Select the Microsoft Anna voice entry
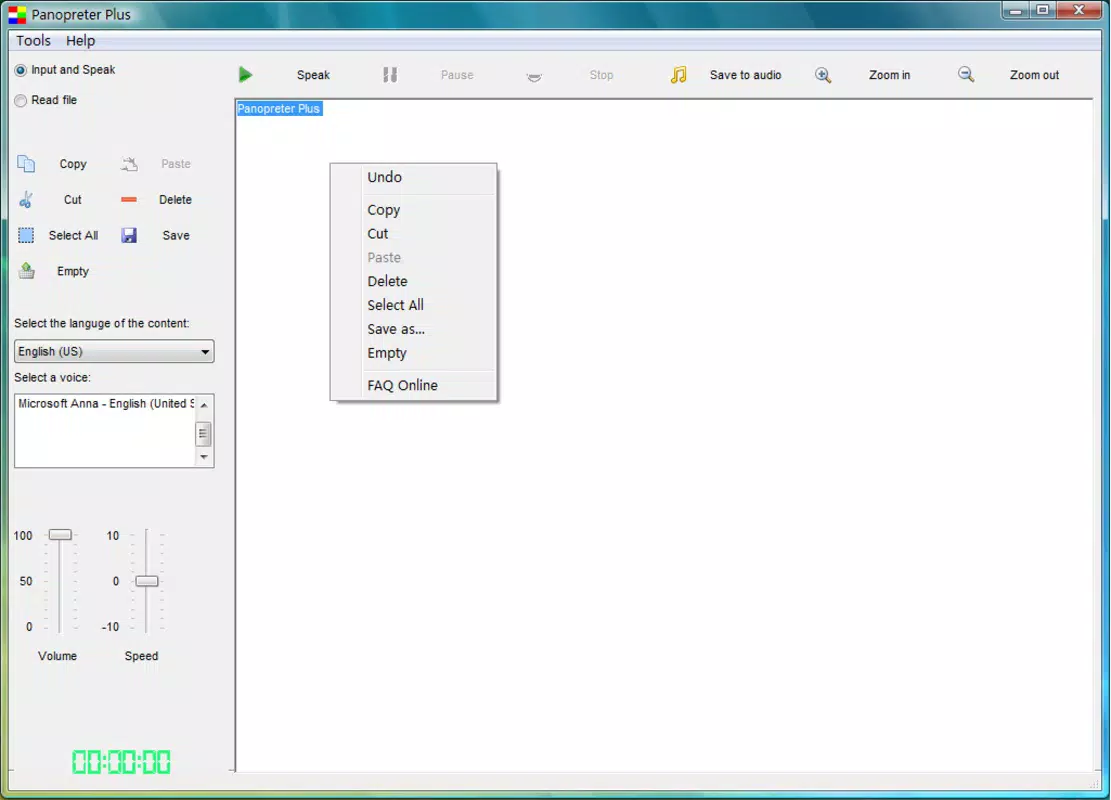 105,404
